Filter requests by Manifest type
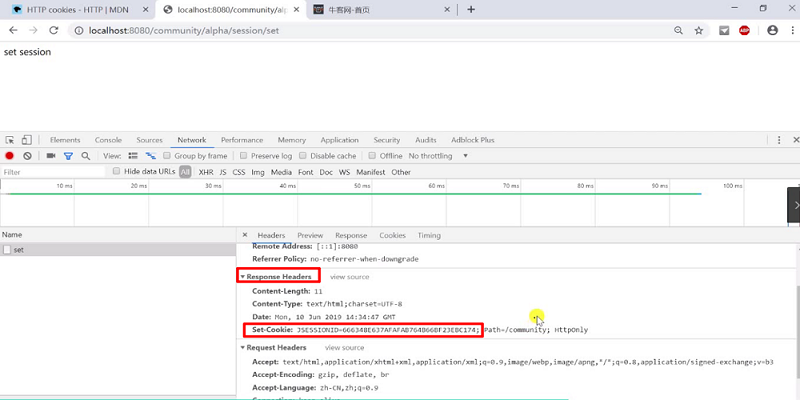This screenshot has height=400, width=800. click(x=371, y=172)
